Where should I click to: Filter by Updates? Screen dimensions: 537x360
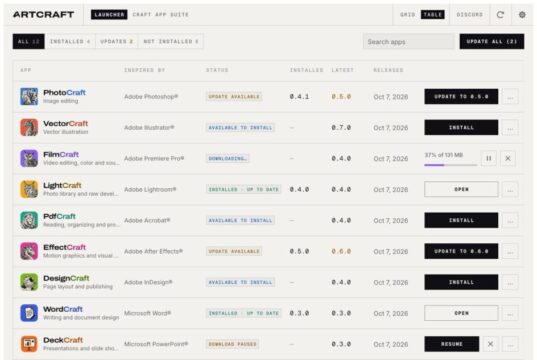tap(117, 41)
